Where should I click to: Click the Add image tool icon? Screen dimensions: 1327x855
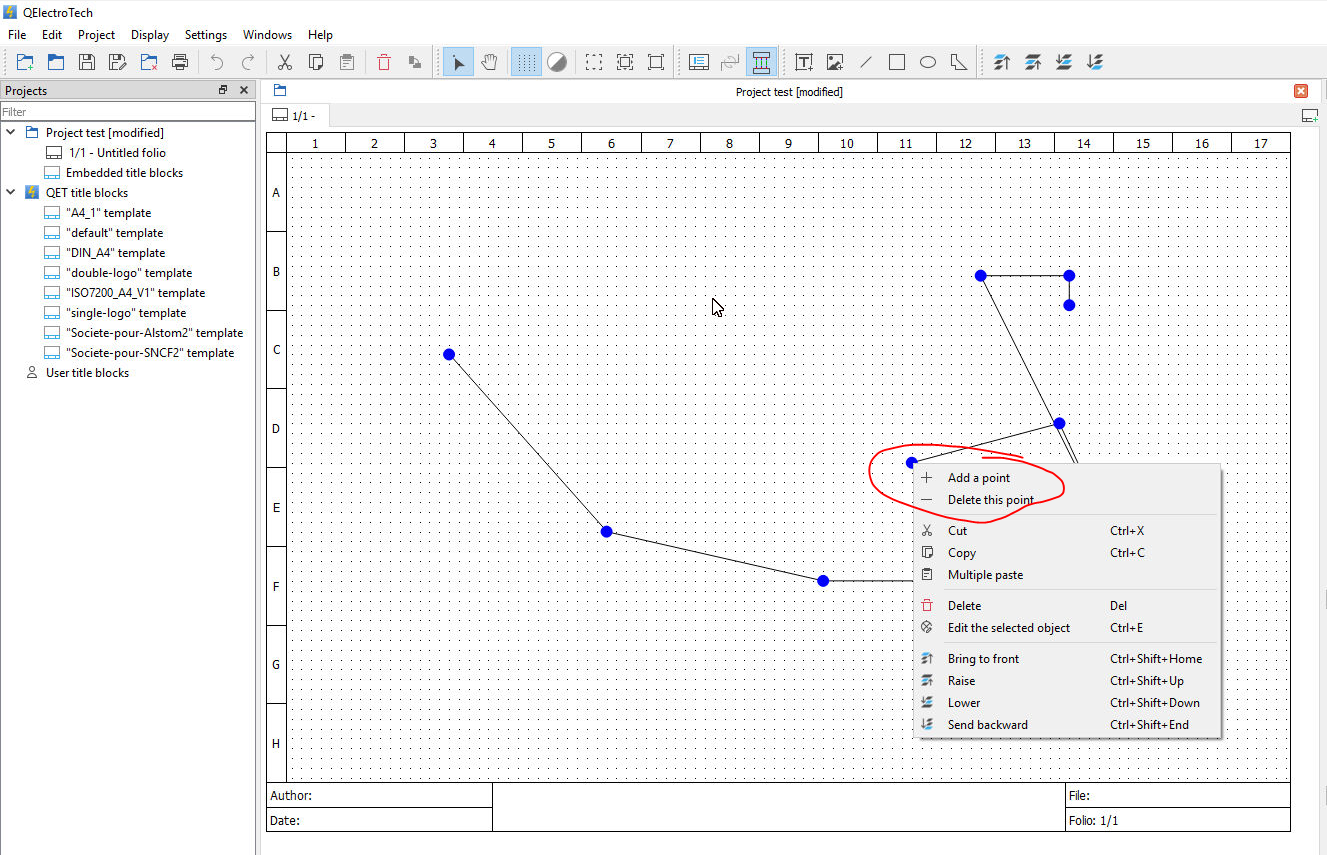835,62
